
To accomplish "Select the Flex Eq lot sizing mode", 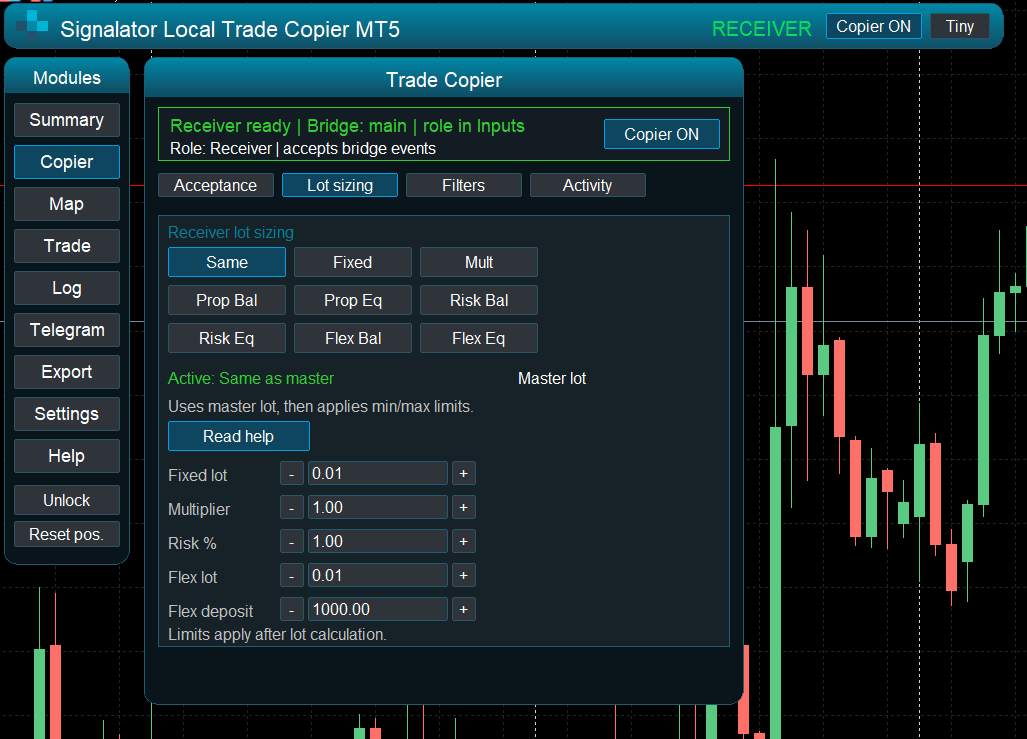I will (479, 338).
